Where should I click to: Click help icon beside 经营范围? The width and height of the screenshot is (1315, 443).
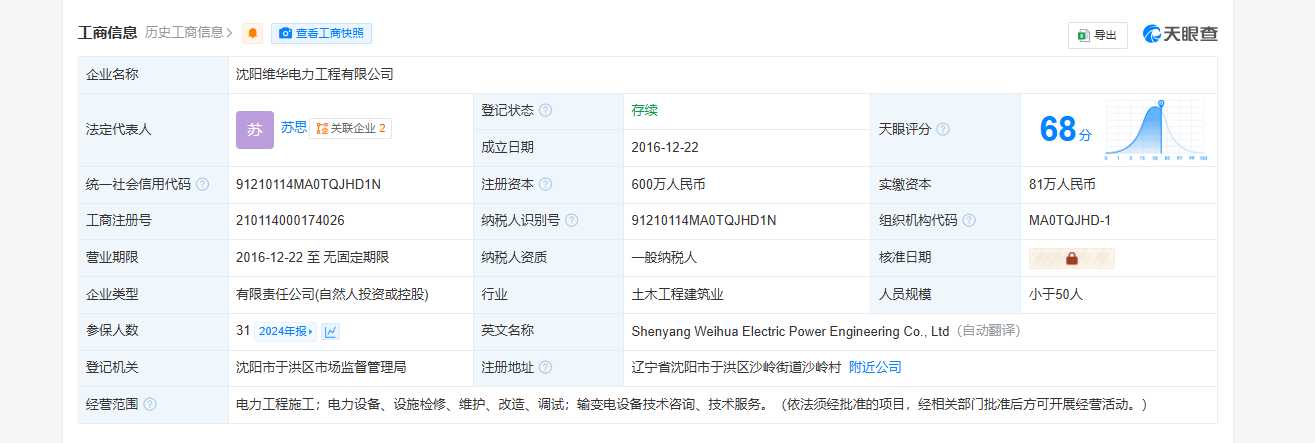click(x=150, y=405)
